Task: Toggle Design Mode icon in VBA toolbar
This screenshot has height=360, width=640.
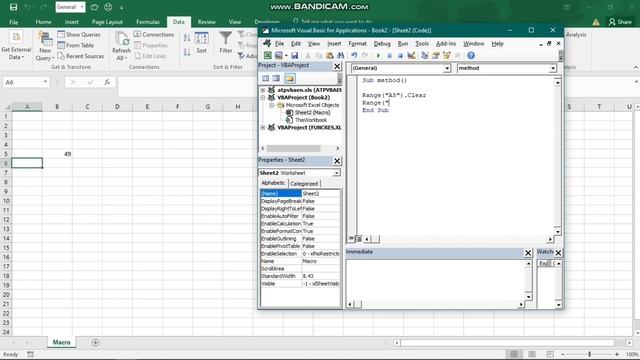Action: [x=411, y=56]
